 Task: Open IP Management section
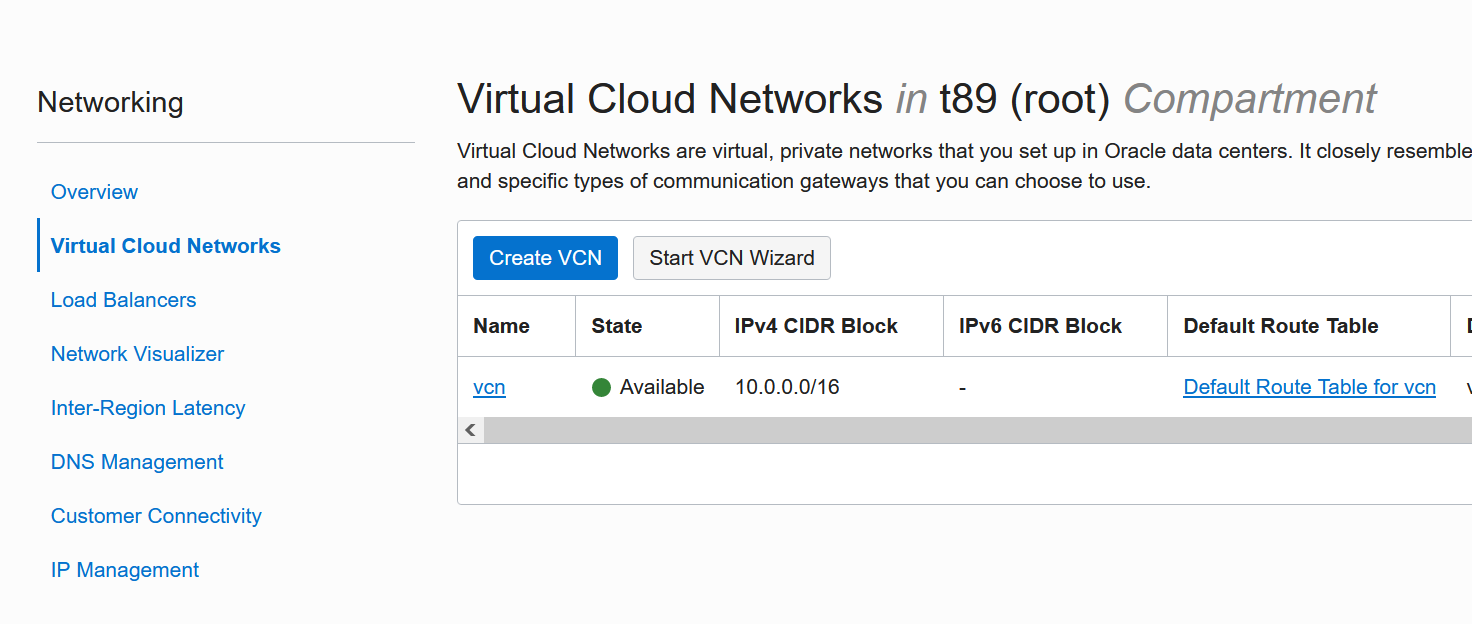coord(125,570)
